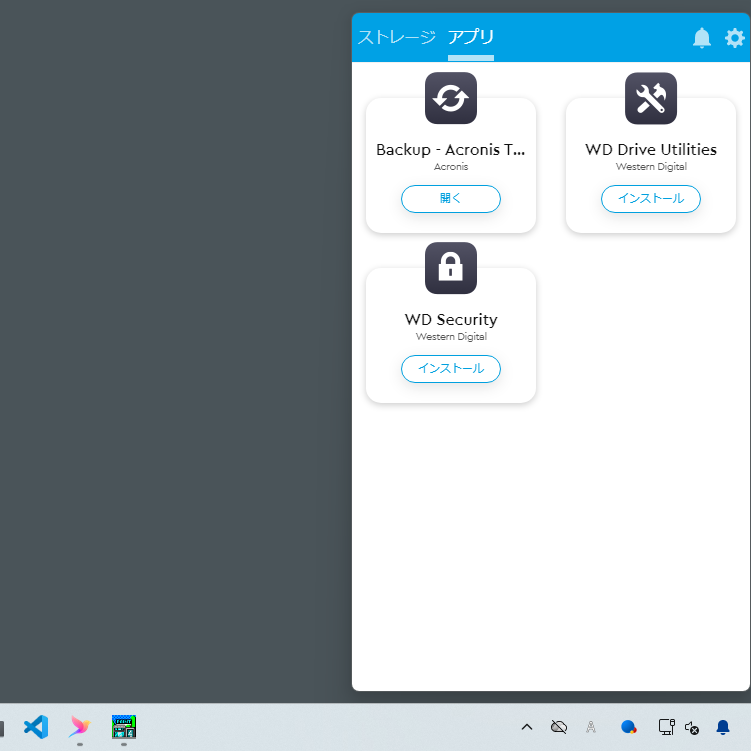Open settings gear in WD panel header
This screenshot has width=751, height=751.
735,38
